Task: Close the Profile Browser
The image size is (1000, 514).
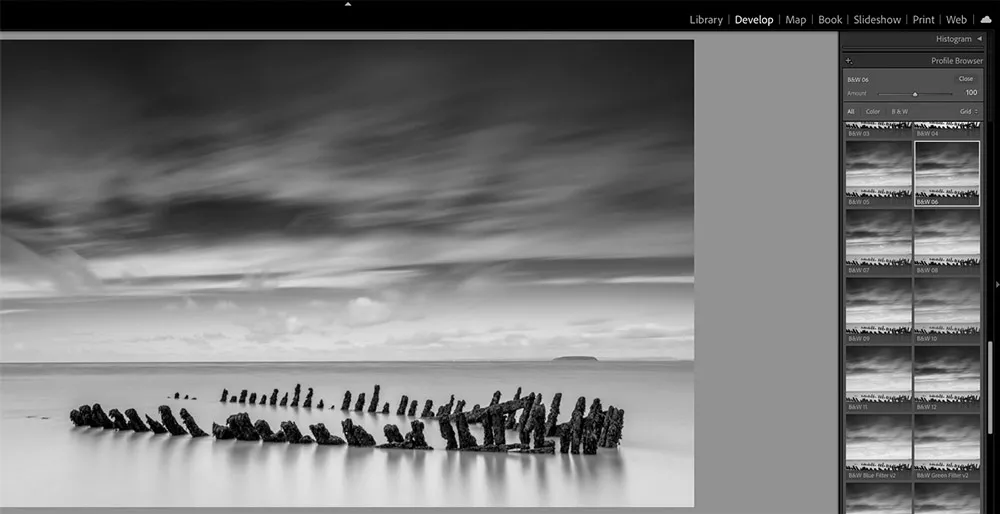Action: (966, 79)
